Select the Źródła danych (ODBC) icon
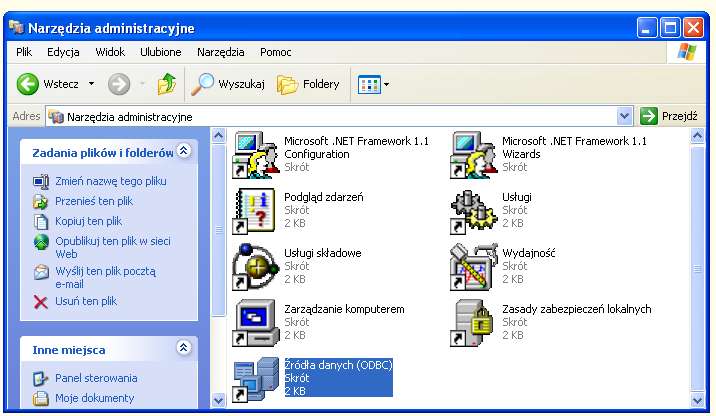Image resolution: width=716 pixels, height=416 pixels. click(x=255, y=379)
